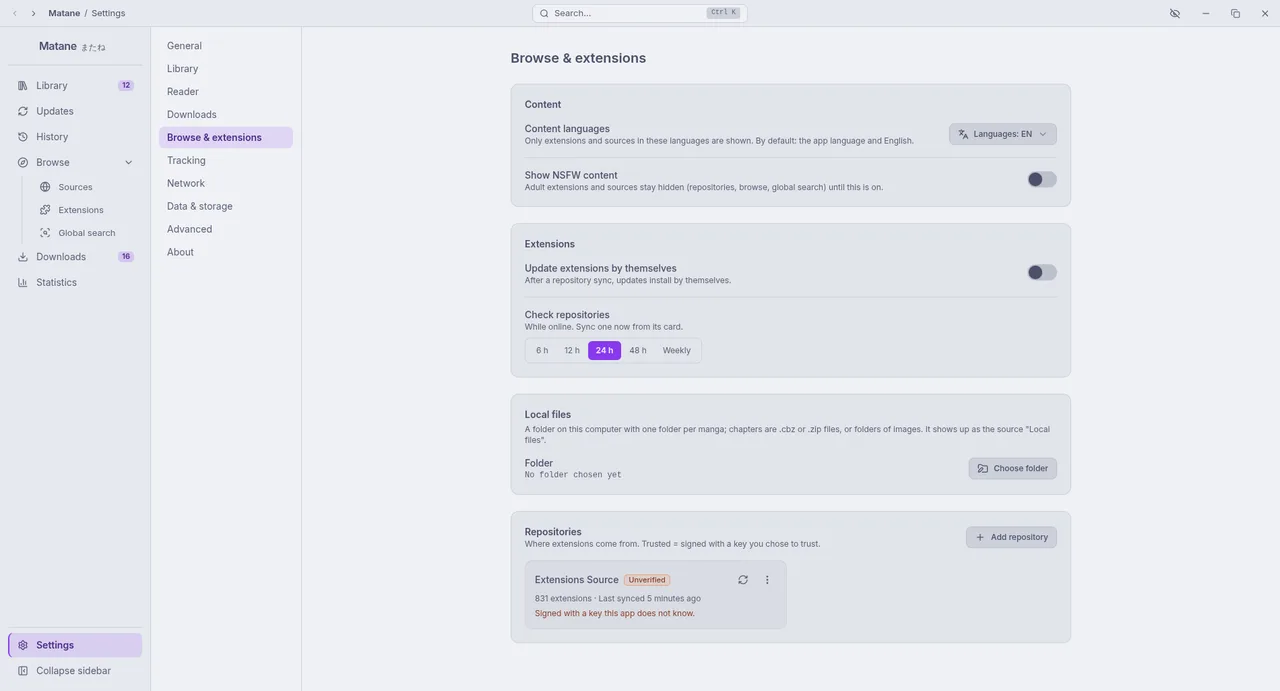1280x691 pixels.
Task: Click the Global search scan icon
Action: (x=45, y=233)
